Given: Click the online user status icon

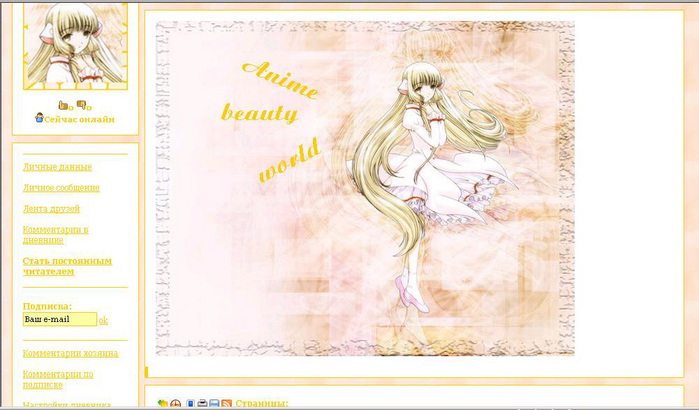Looking at the screenshot, I should 39,118.
